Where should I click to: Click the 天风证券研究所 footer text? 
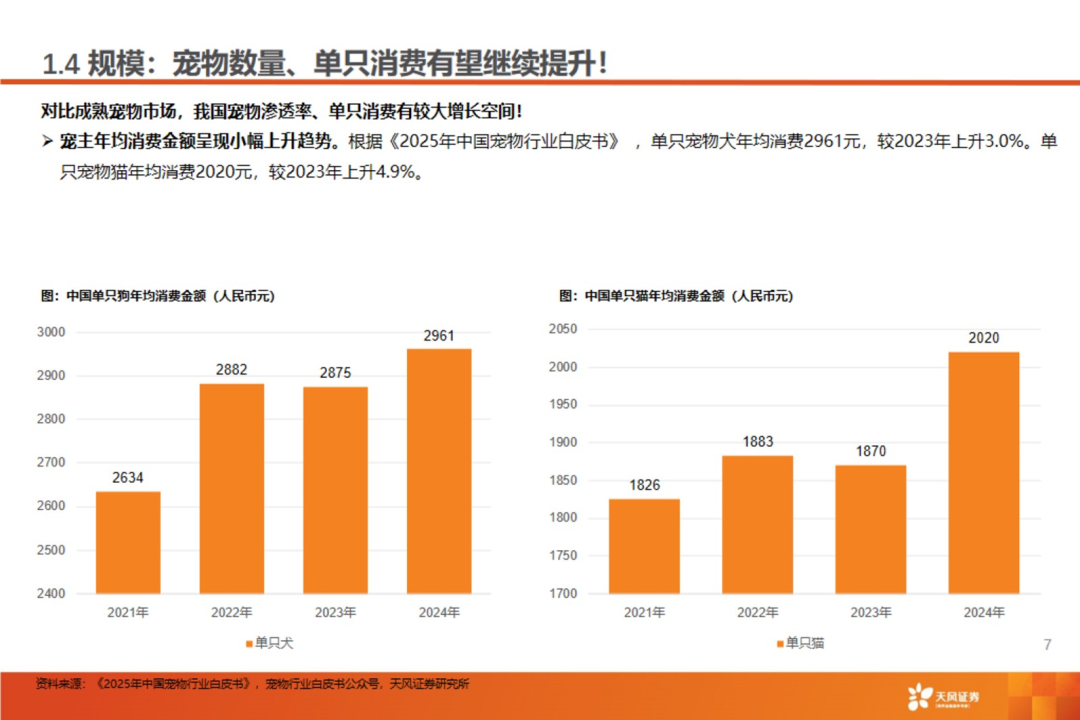(x=430, y=686)
